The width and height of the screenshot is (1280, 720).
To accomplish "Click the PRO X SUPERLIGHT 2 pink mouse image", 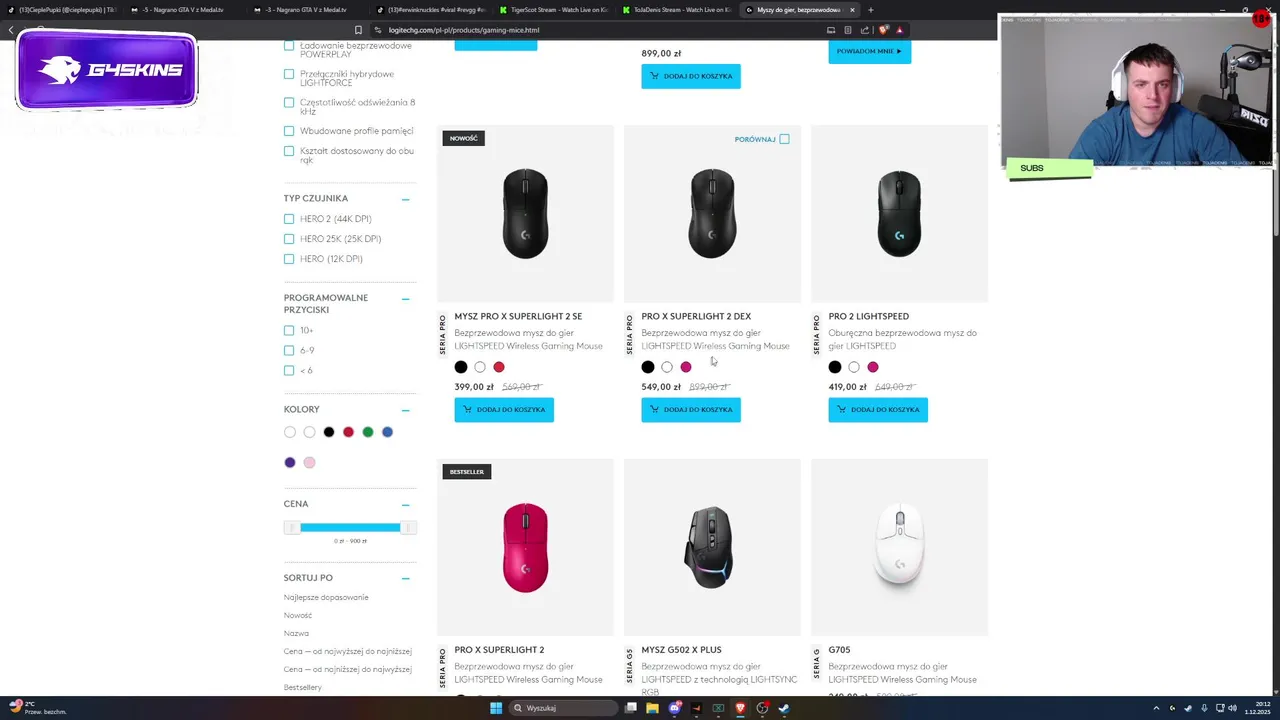I will point(525,547).
